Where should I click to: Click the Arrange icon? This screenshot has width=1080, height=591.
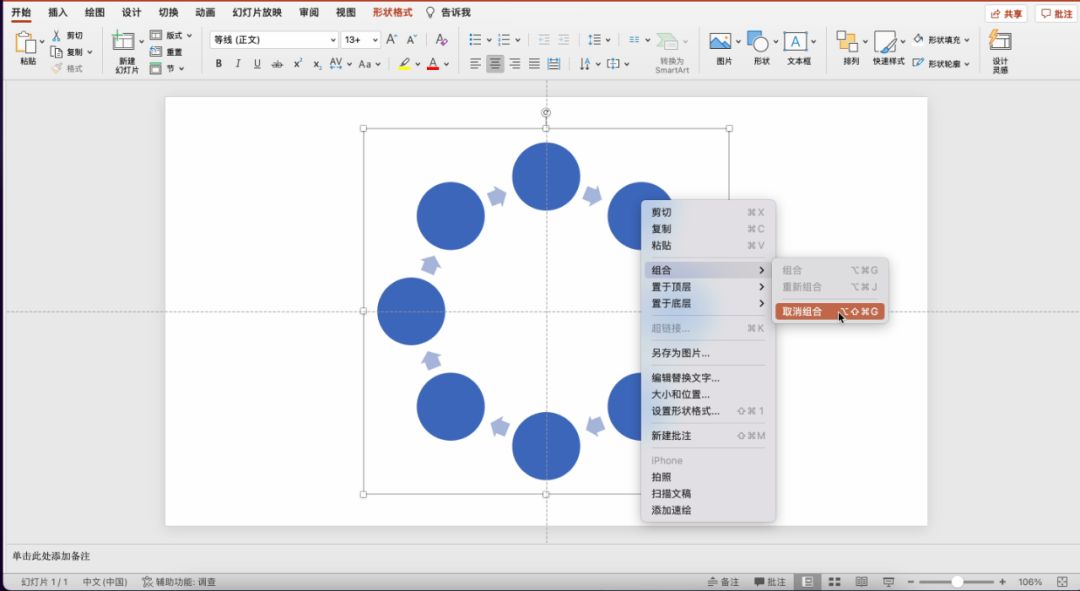point(847,41)
